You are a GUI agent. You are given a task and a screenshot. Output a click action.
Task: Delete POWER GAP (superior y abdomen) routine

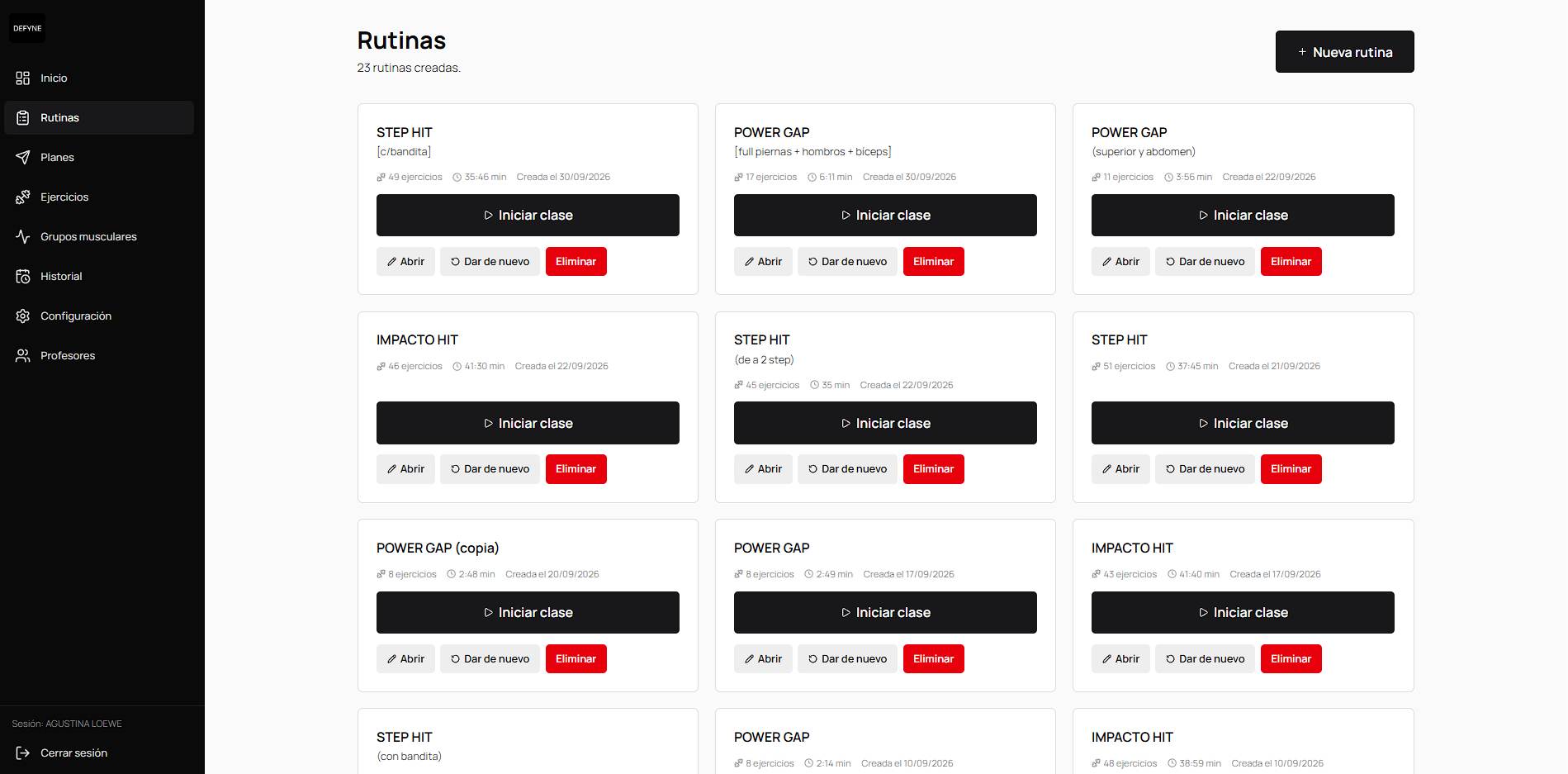1291,261
